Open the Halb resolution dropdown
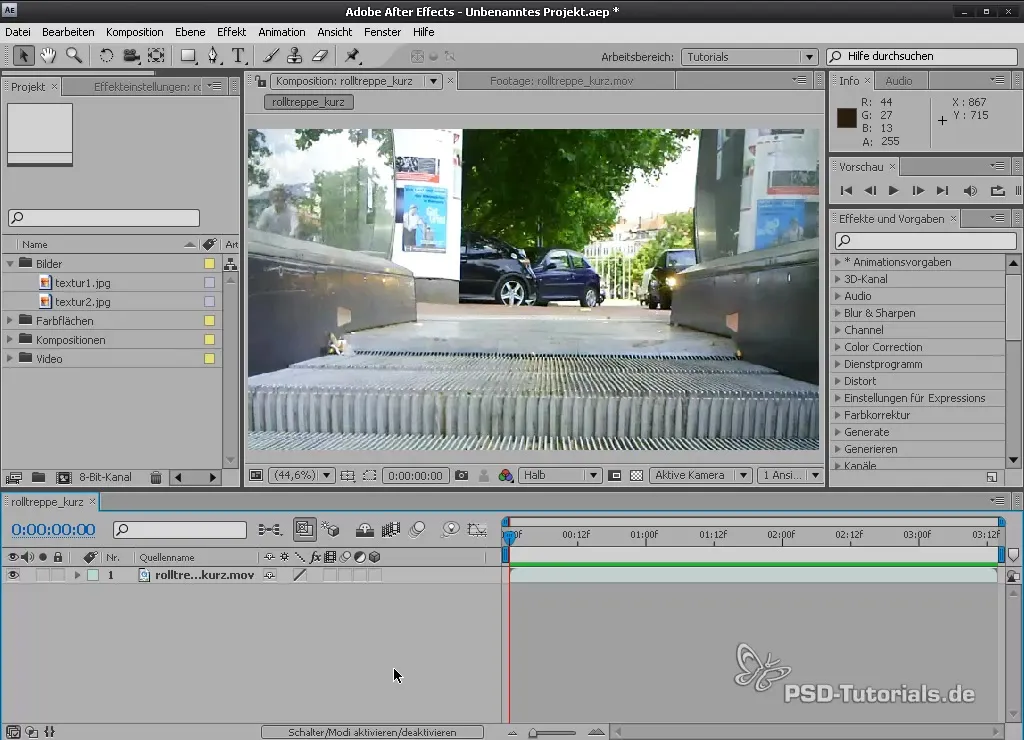The image size is (1024, 740). (x=560, y=475)
